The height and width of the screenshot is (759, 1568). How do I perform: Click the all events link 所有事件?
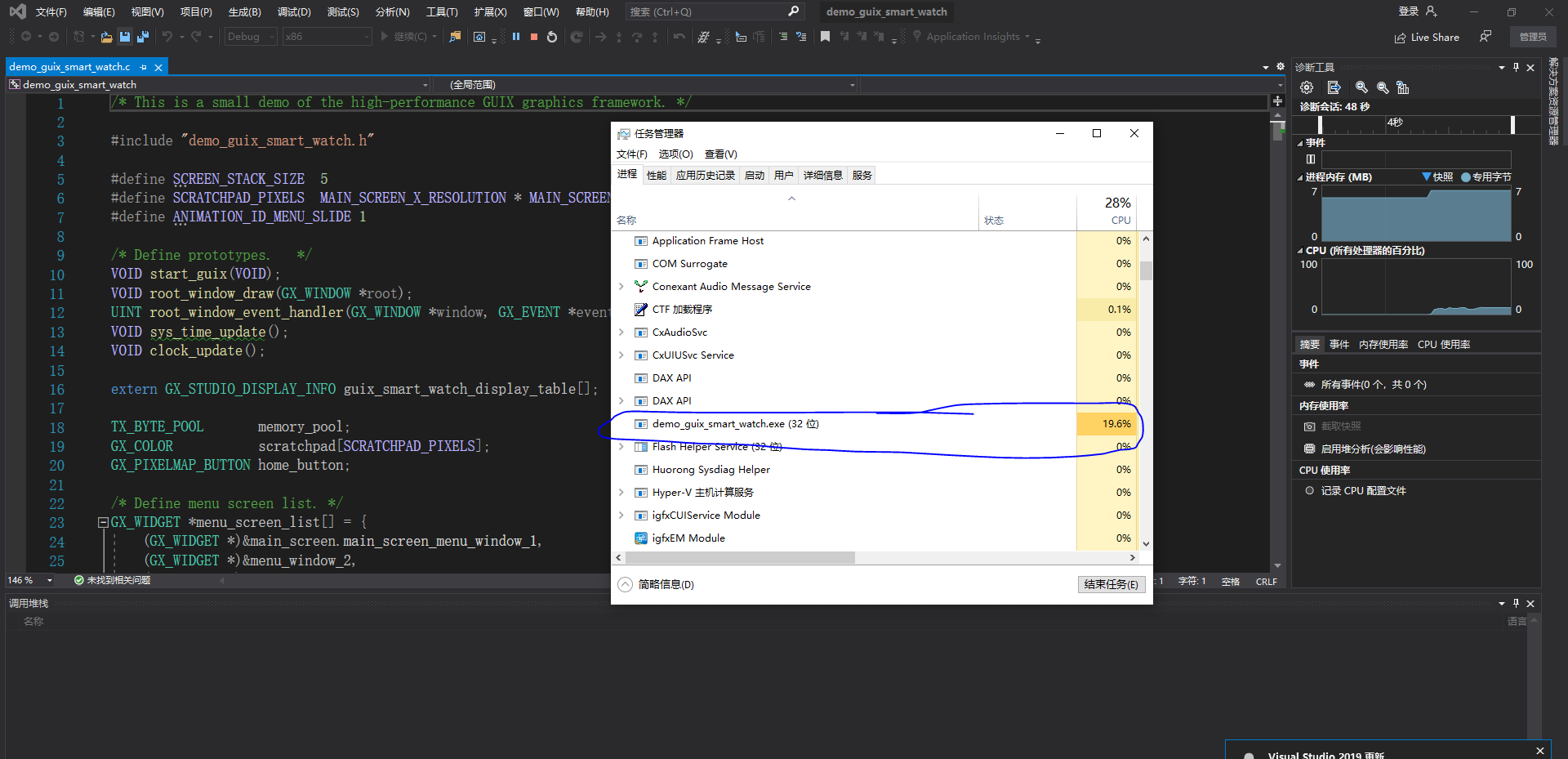(x=1373, y=385)
